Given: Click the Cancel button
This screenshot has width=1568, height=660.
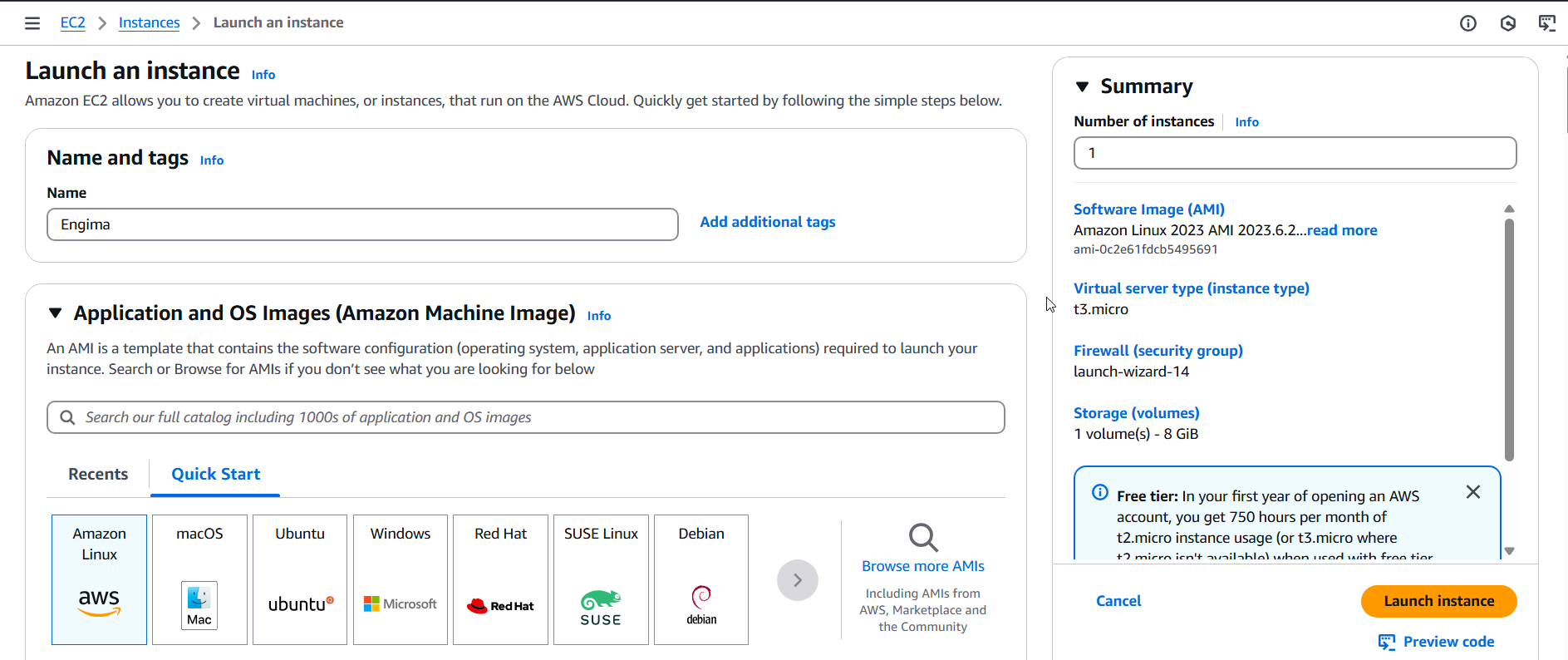Looking at the screenshot, I should point(1118,601).
